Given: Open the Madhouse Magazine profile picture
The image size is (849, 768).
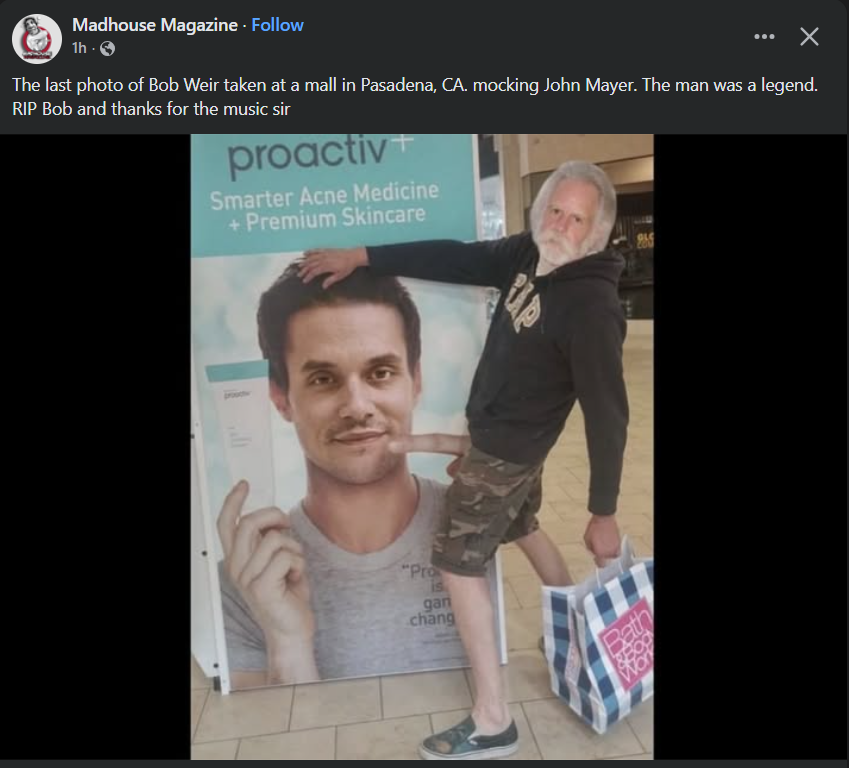Looking at the screenshot, I should [37, 39].
